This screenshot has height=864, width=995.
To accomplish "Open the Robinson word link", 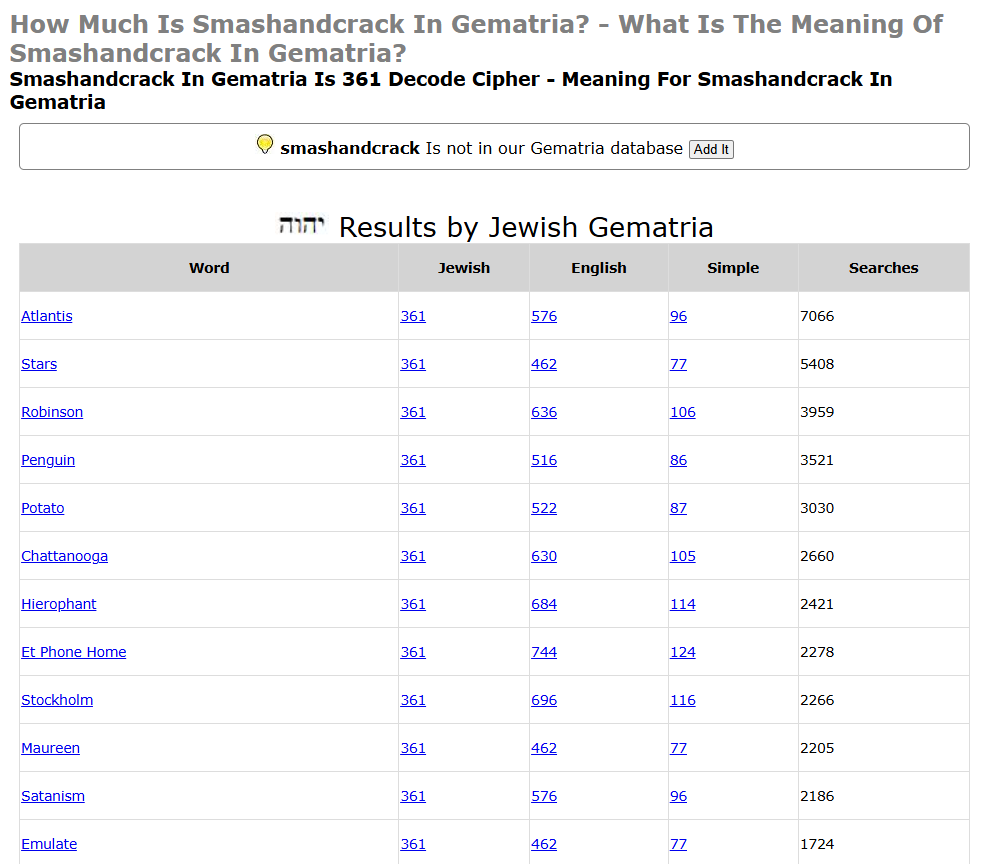I will pyautogui.click(x=52, y=412).
